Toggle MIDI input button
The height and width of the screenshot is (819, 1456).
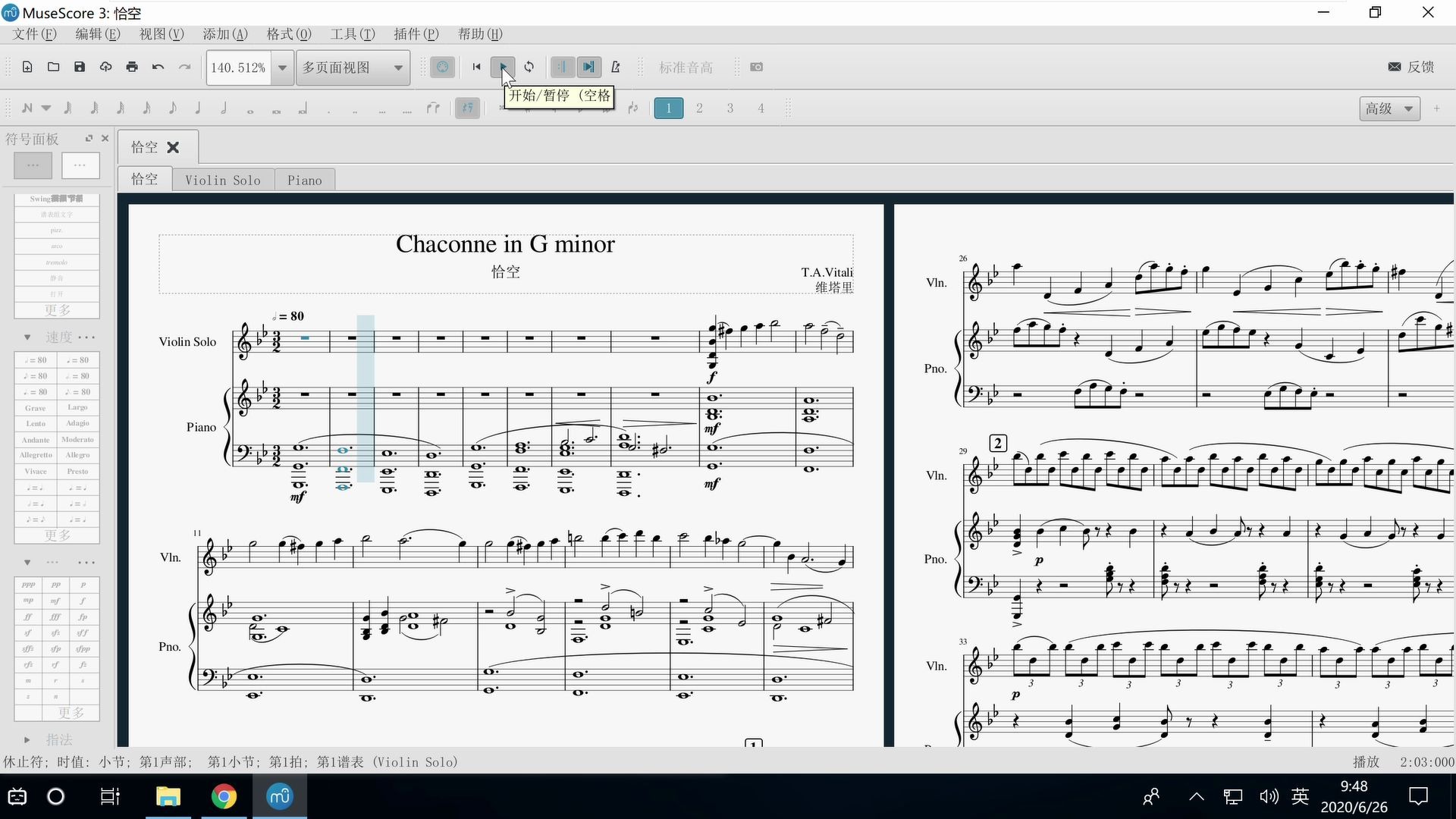click(x=442, y=67)
